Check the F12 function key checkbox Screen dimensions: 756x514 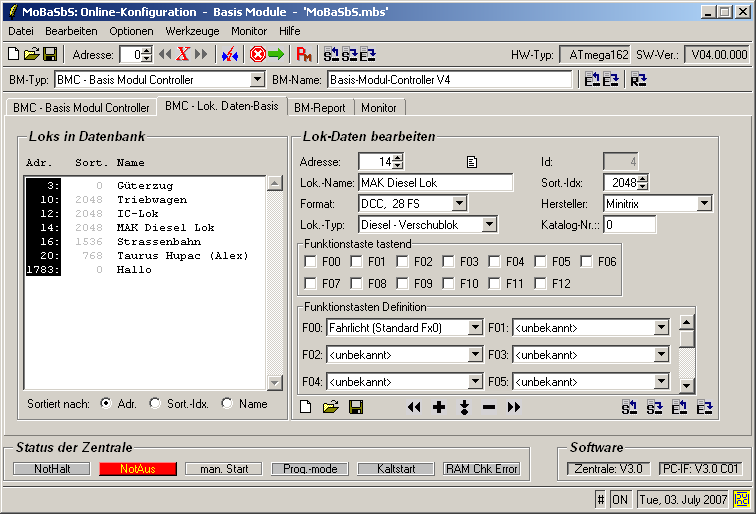[539, 283]
